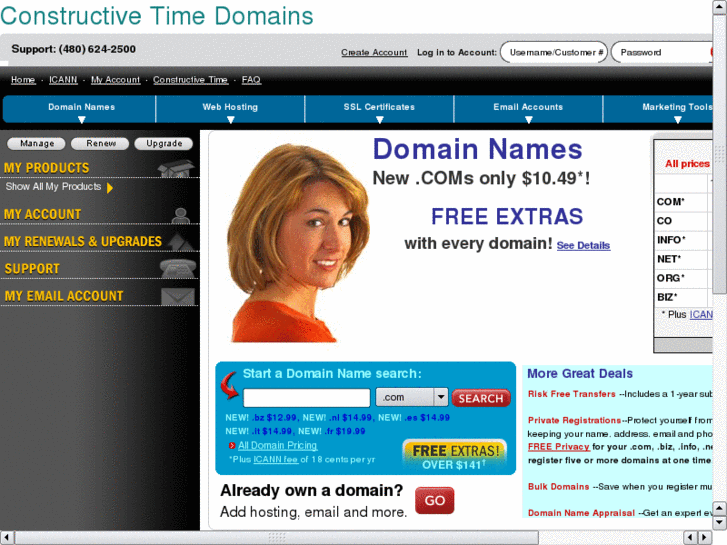Image resolution: width=727 pixels, height=545 pixels.
Task: Click the FREE EXTRAS over $141 banner
Action: [455, 456]
